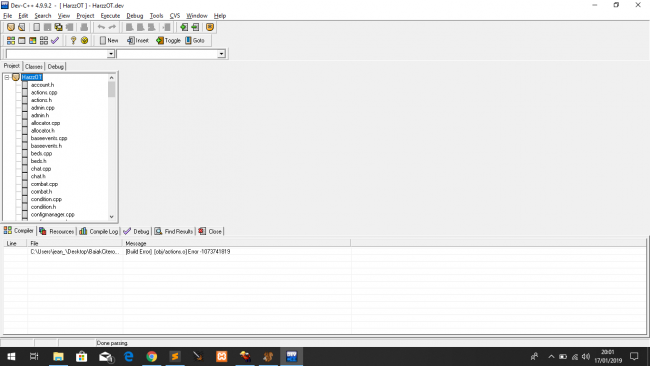Open the second function combo box dropdown

click(x=221, y=54)
